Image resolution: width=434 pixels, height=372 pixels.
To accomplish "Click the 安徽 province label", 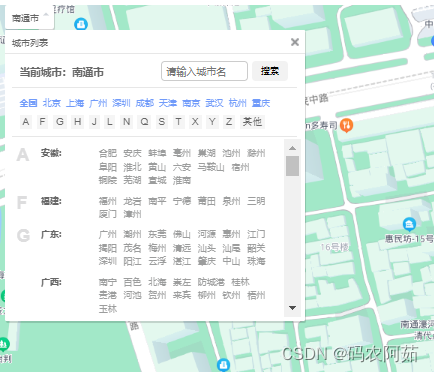I will [51, 153].
